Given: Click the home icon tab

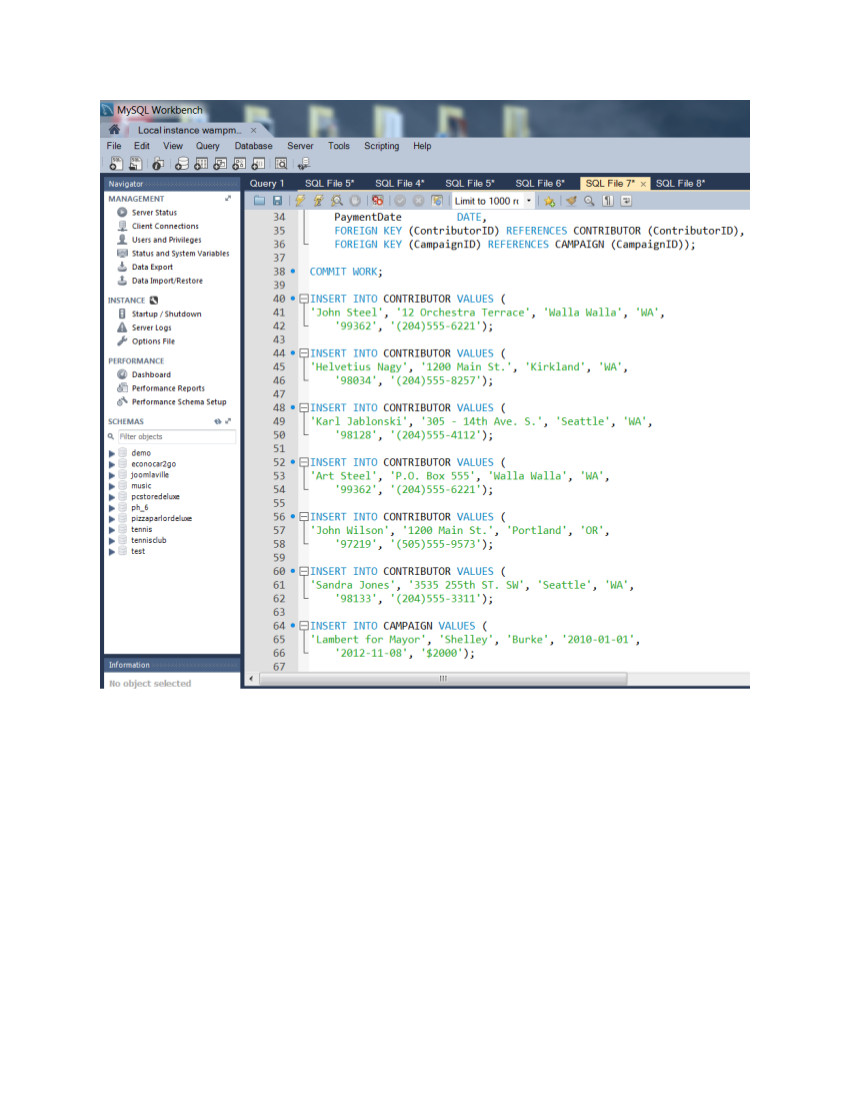Looking at the screenshot, I should click(x=115, y=130).
